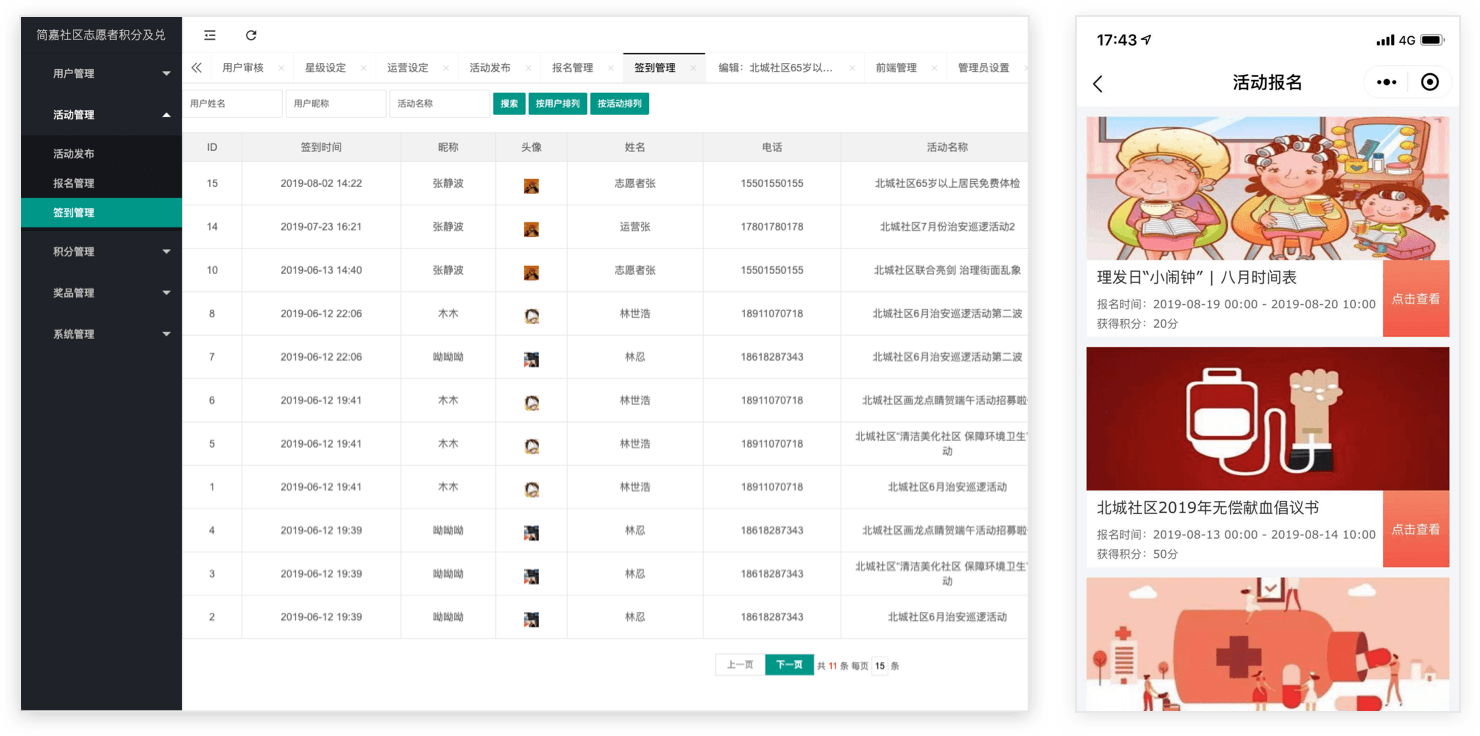
Task: Switch to the 报名管理 tab
Action: [x=572, y=68]
